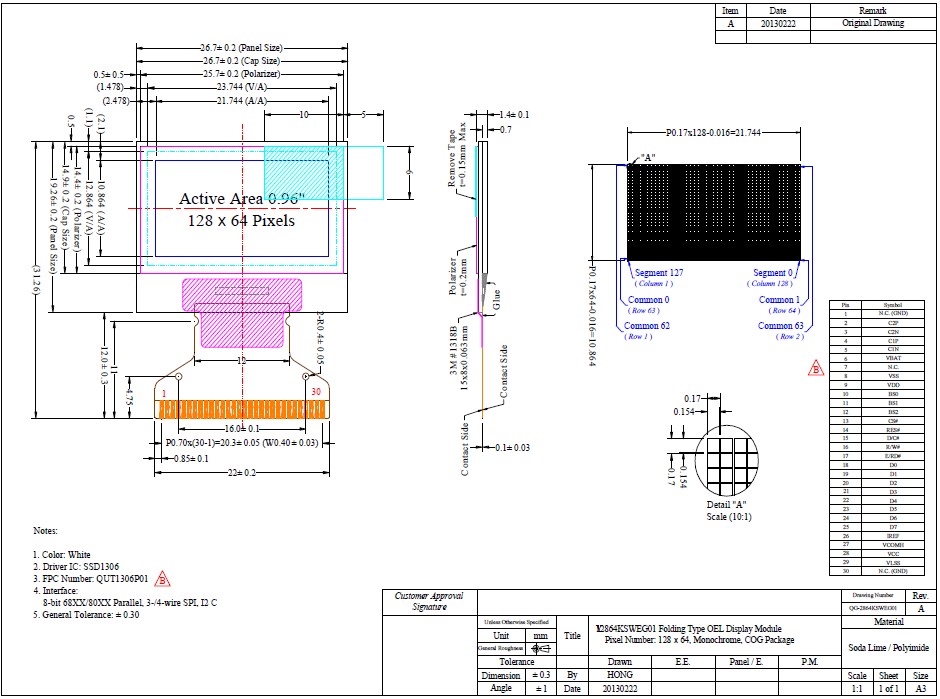Image resolution: width=940 pixels, height=699 pixels.
Task: Click the '0.85± 0.1' dimension label
Action: [191, 459]
